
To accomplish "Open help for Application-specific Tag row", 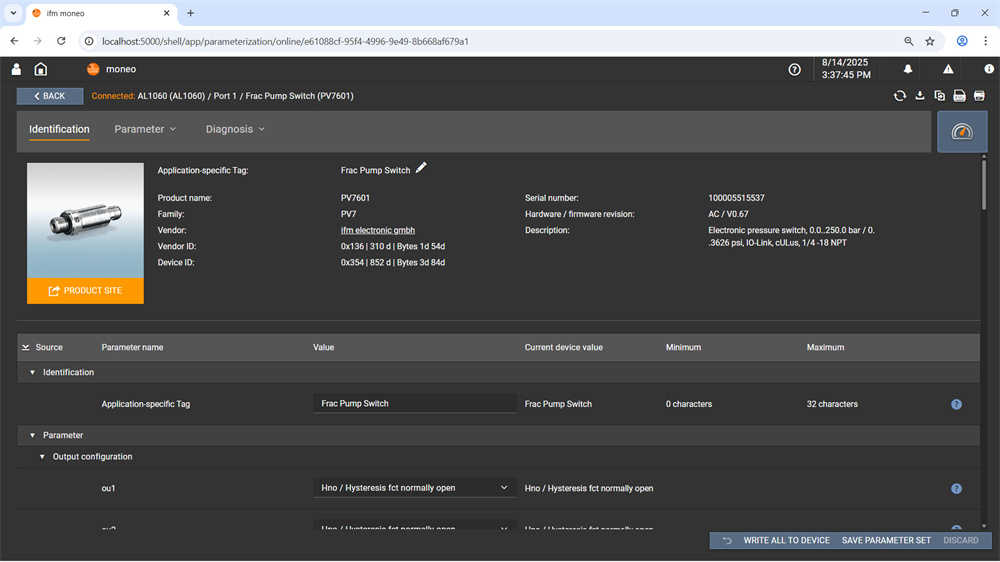I will [x=956, y=404].
